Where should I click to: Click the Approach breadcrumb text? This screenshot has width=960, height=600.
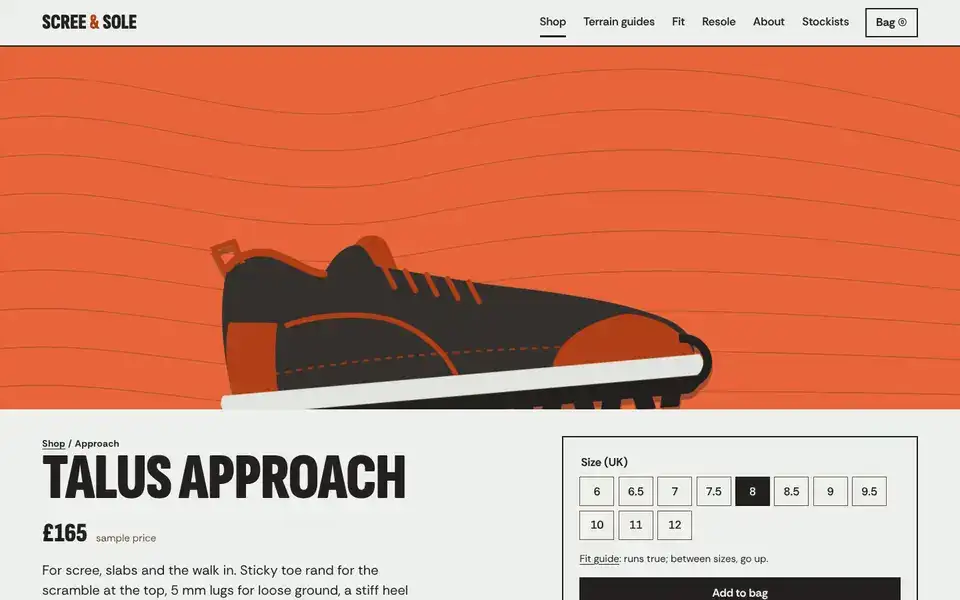tap(97, 444)
